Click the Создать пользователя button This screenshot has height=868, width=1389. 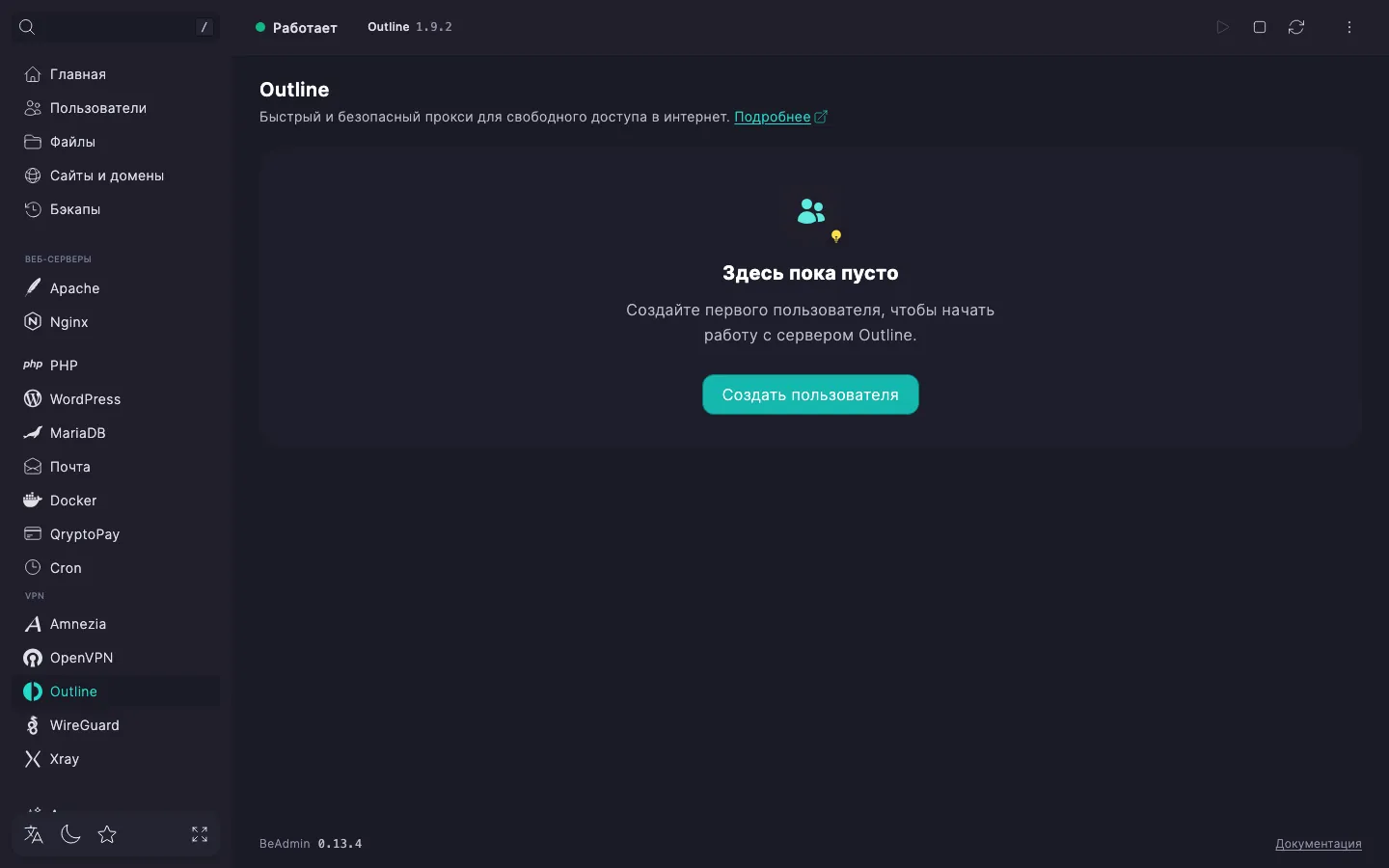[x=810, y=394]
